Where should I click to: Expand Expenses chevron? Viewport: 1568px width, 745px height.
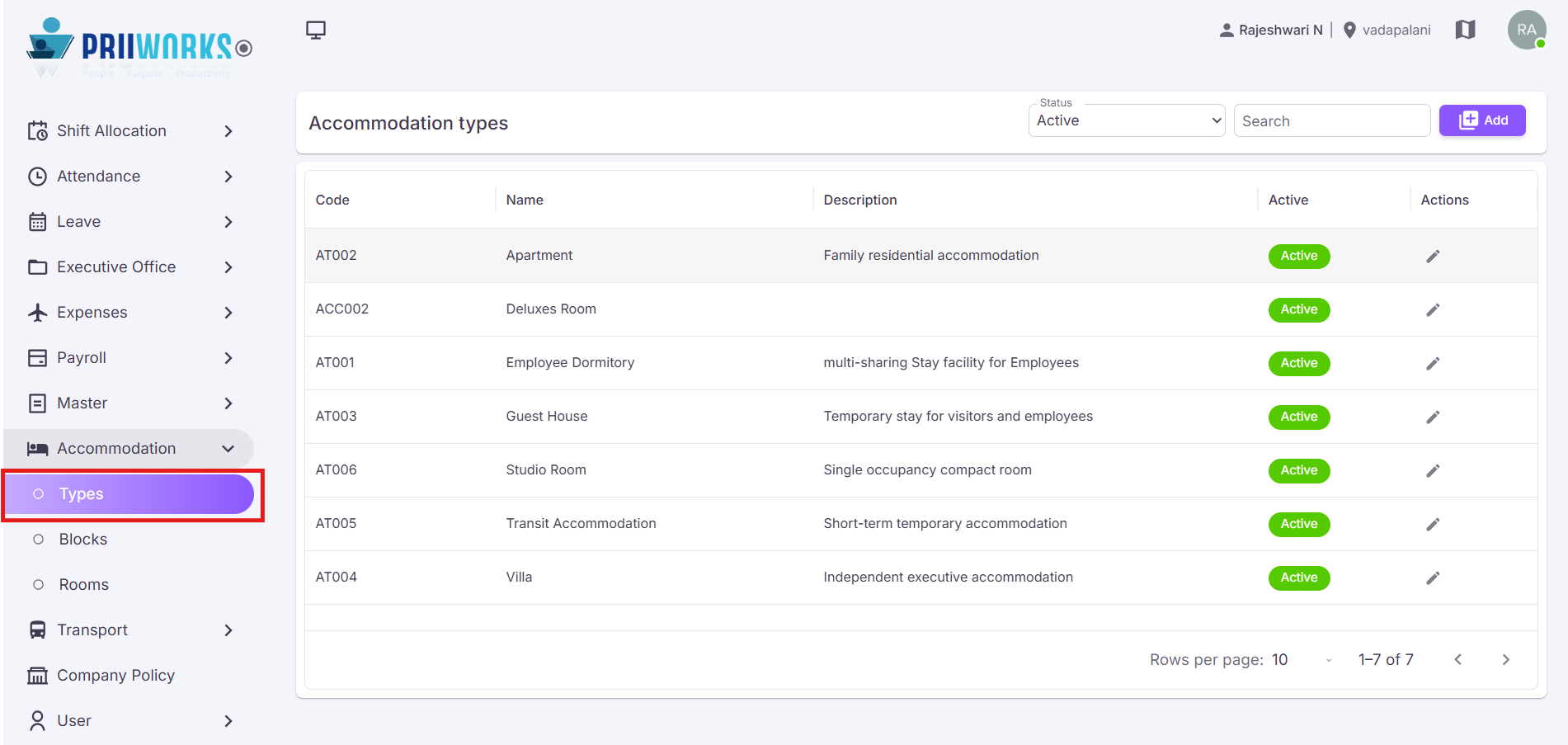coord(228,313)
